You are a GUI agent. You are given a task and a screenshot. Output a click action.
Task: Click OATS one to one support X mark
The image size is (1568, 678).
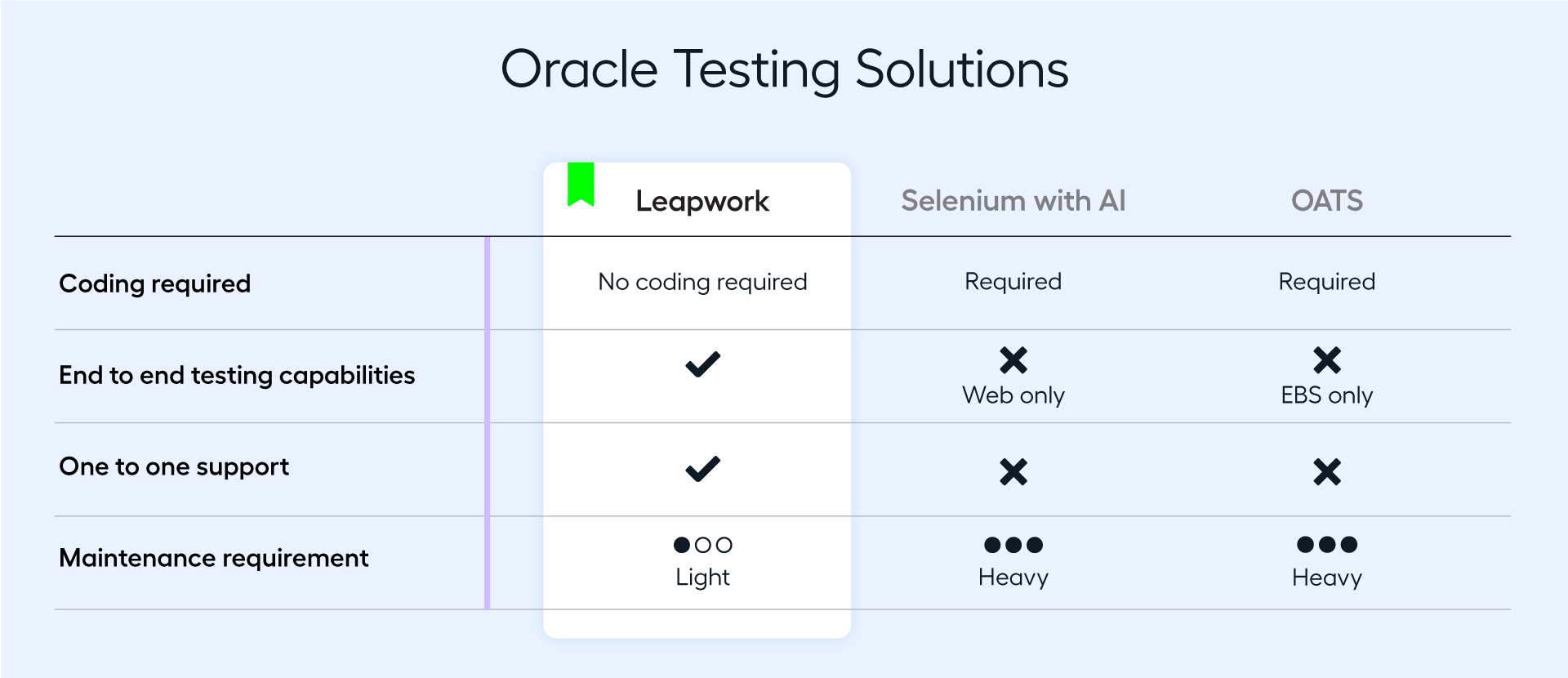click(x=1327, y=471)
